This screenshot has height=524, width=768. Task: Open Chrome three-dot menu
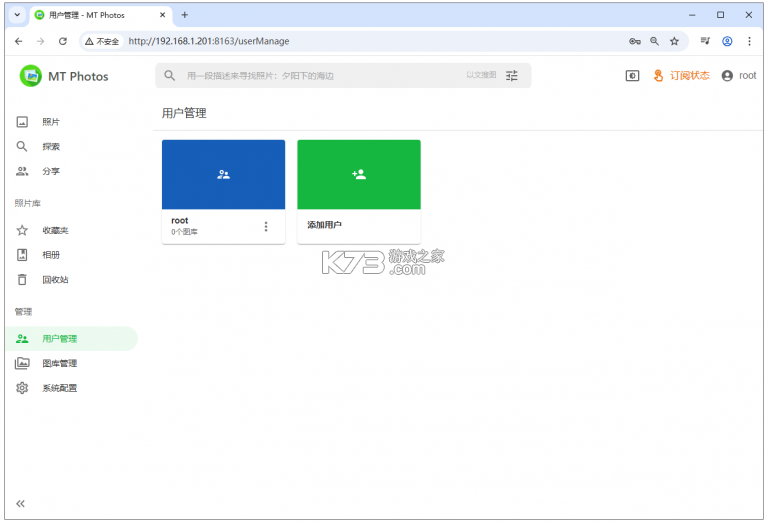click(749, 41)
